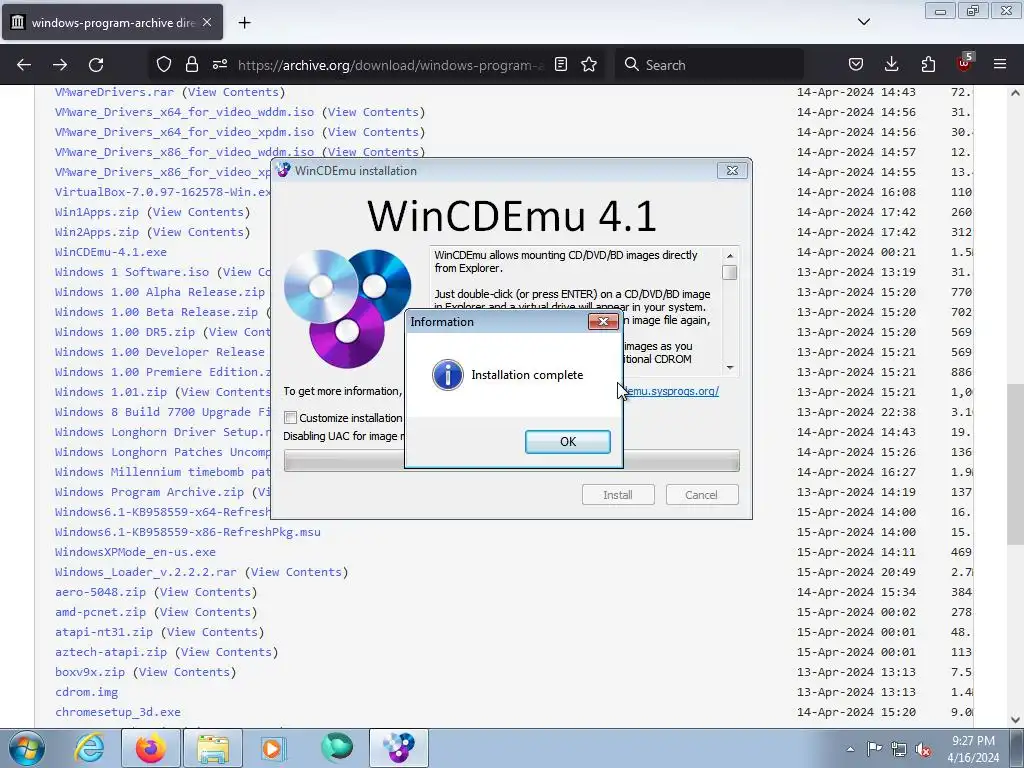This screenshot has height=768, width=1024.
Task: Show hidden tray icons
Action: [x=850, y=749]
